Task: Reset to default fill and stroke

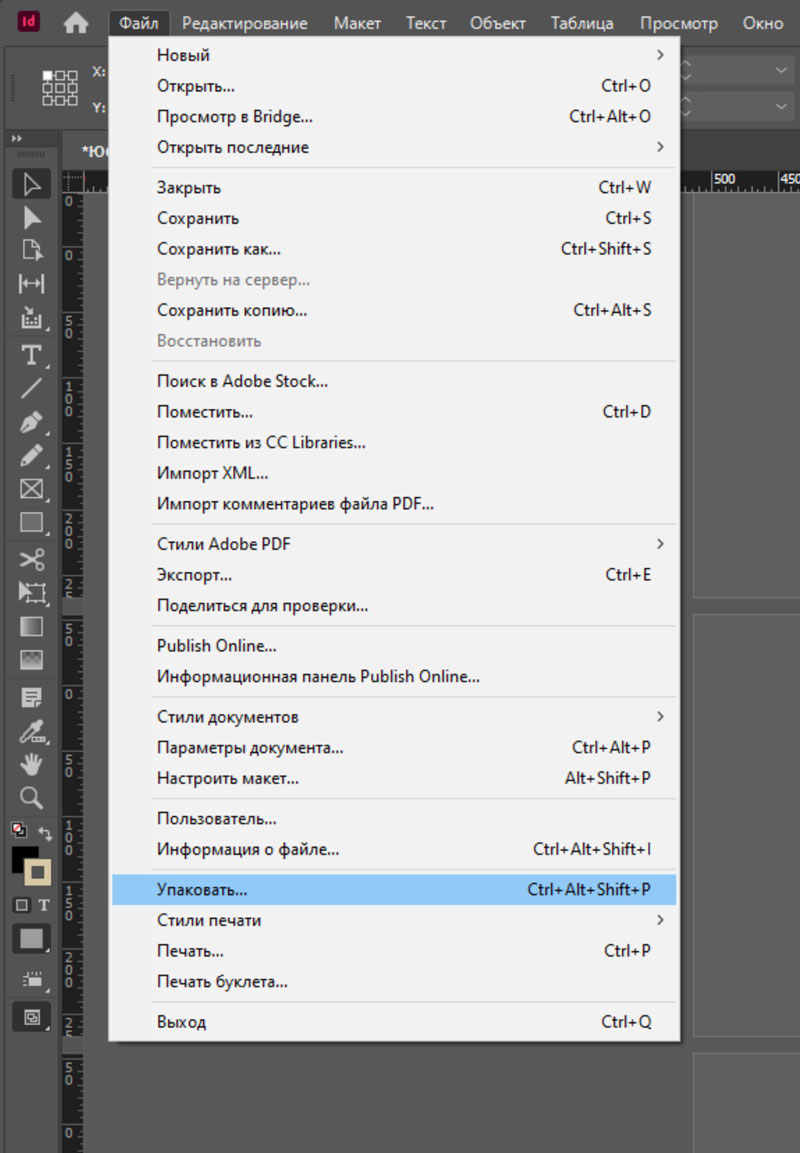Action: pyautogui.click(x=18, y=829)
